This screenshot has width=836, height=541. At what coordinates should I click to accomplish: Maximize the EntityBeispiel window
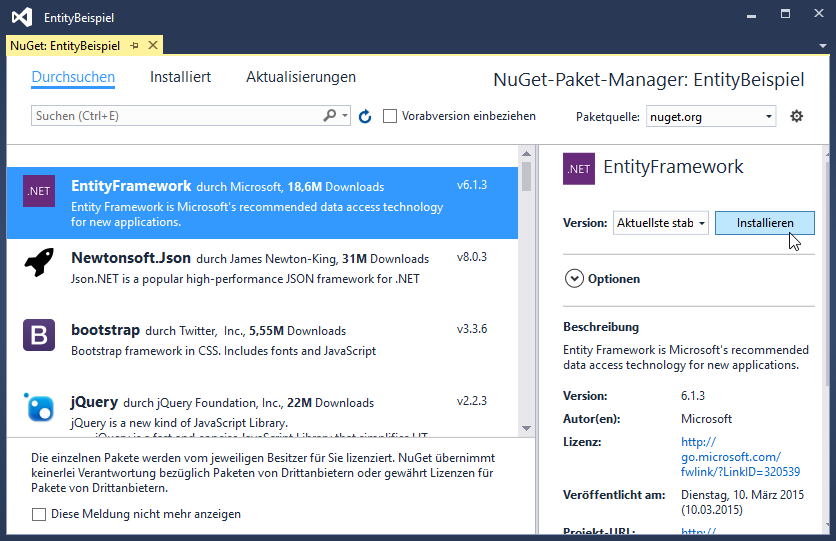point(785,14)
